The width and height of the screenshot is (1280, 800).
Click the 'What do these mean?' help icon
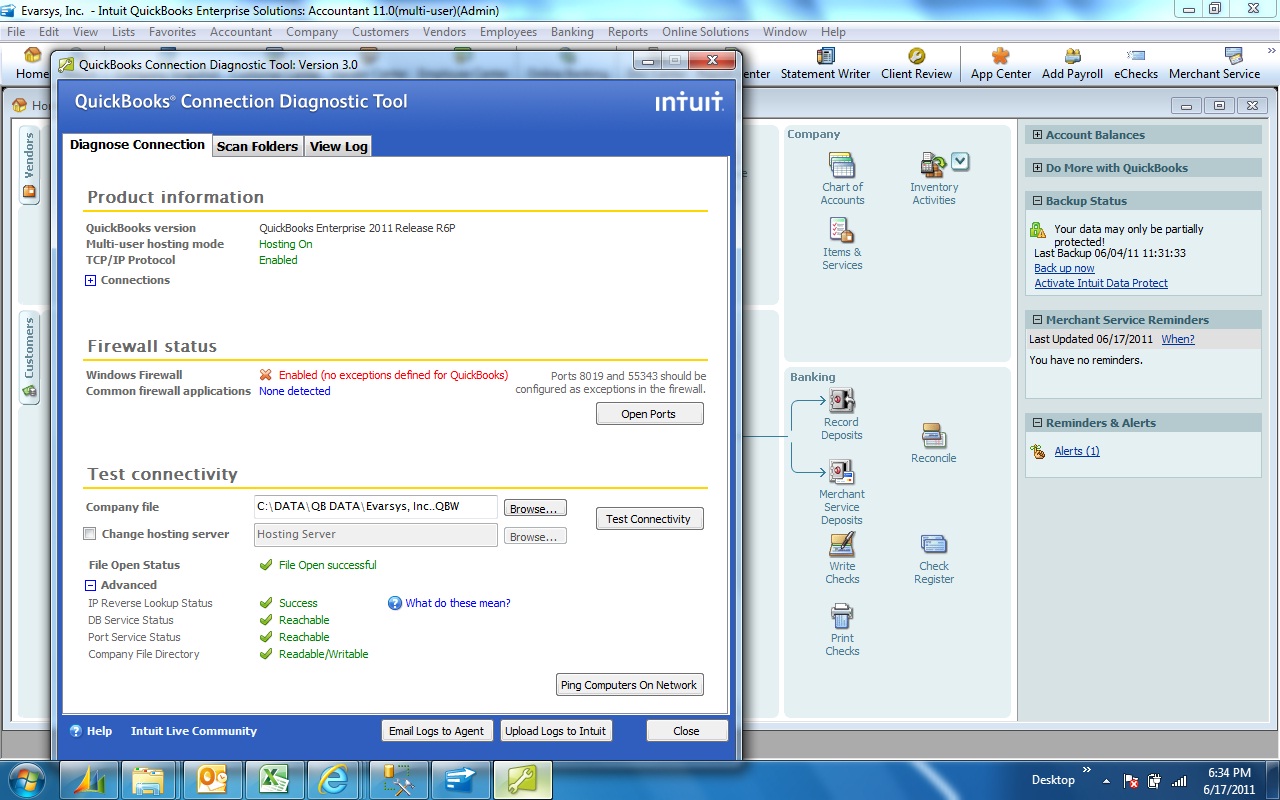point(395,603)
